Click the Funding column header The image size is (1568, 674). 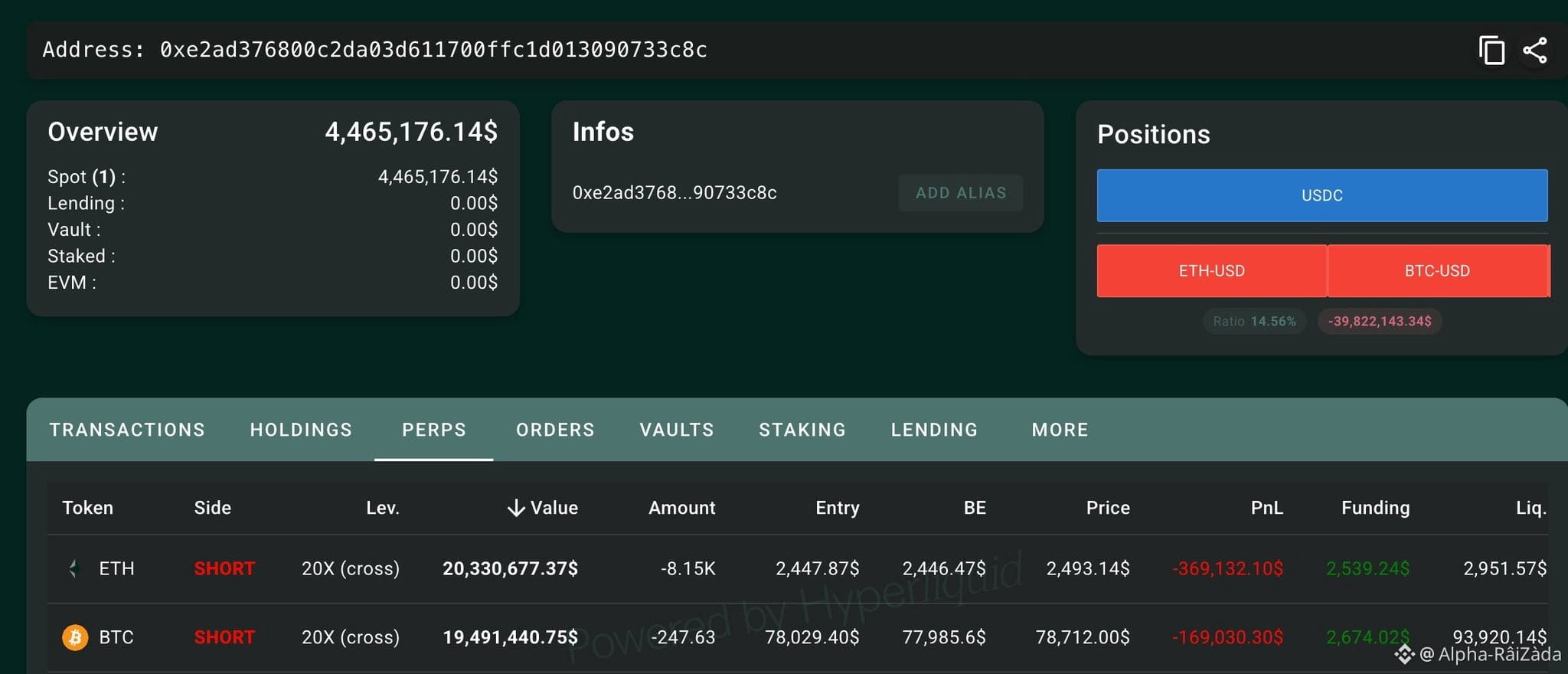coord(1375,508)
